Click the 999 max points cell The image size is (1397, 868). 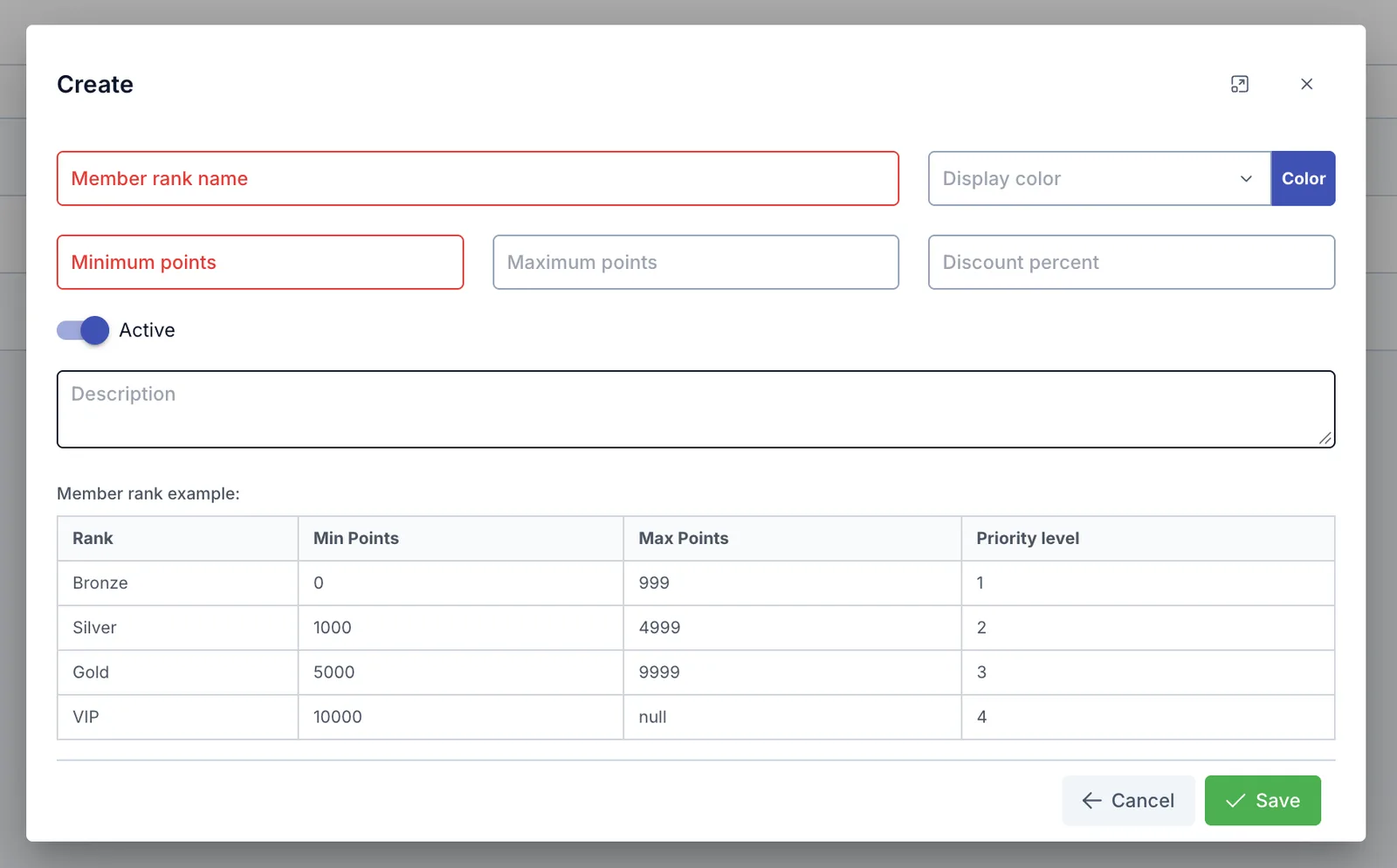[x=793, y=582]
